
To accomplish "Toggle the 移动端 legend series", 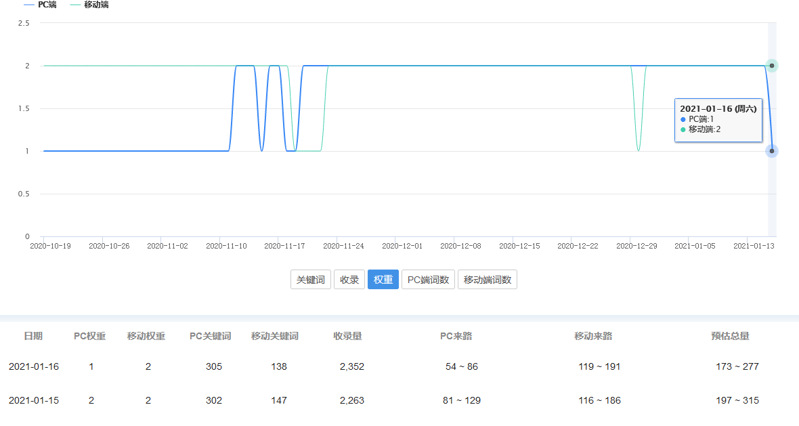I will point(89,5).
